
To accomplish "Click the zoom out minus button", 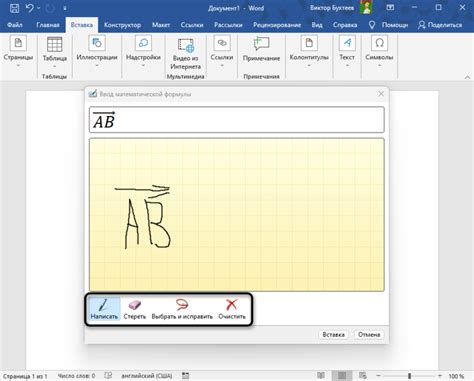I will 378,376.
